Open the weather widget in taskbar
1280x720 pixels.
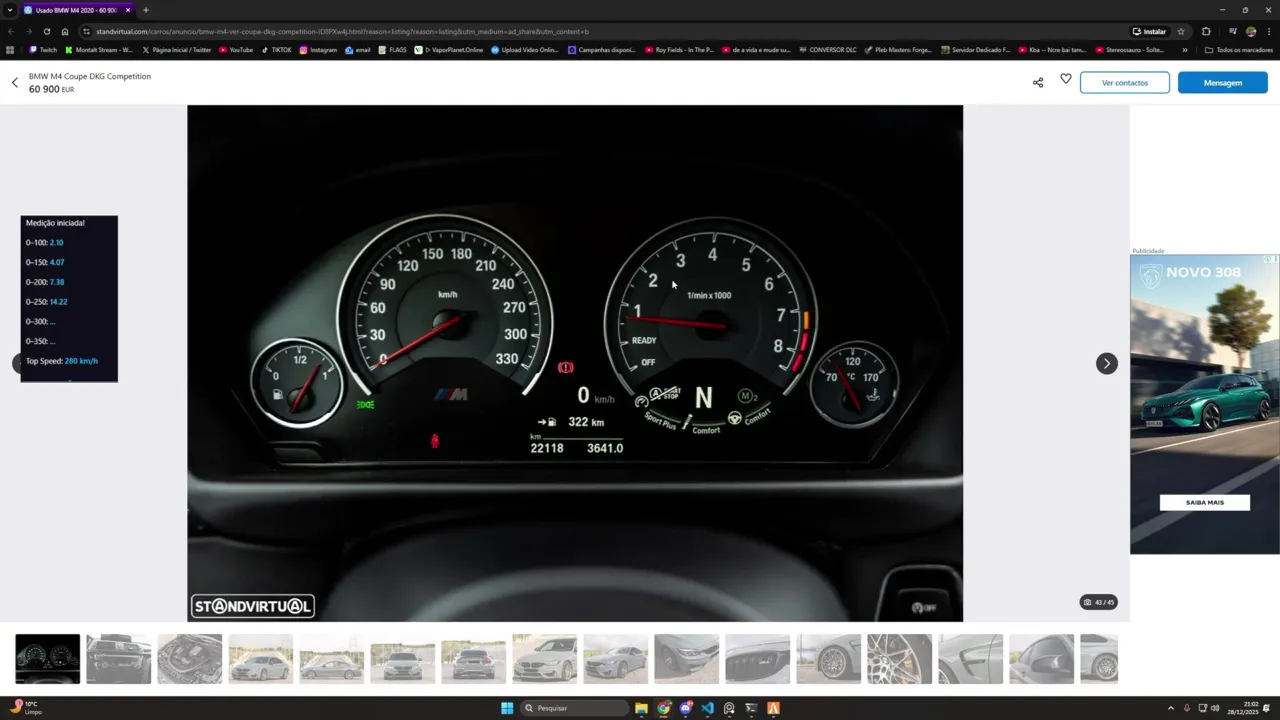pos(28,708)
